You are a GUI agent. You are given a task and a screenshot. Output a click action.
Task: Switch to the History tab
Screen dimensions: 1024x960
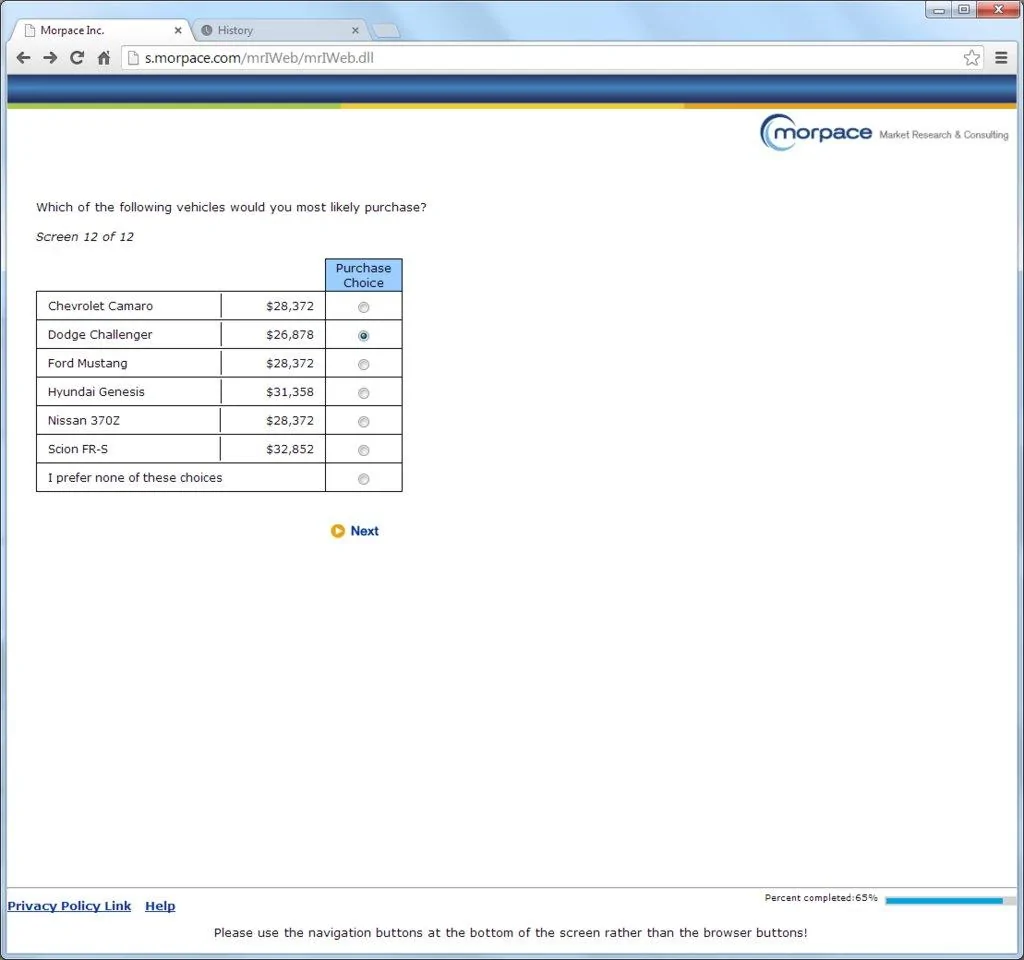coord(281,30)
